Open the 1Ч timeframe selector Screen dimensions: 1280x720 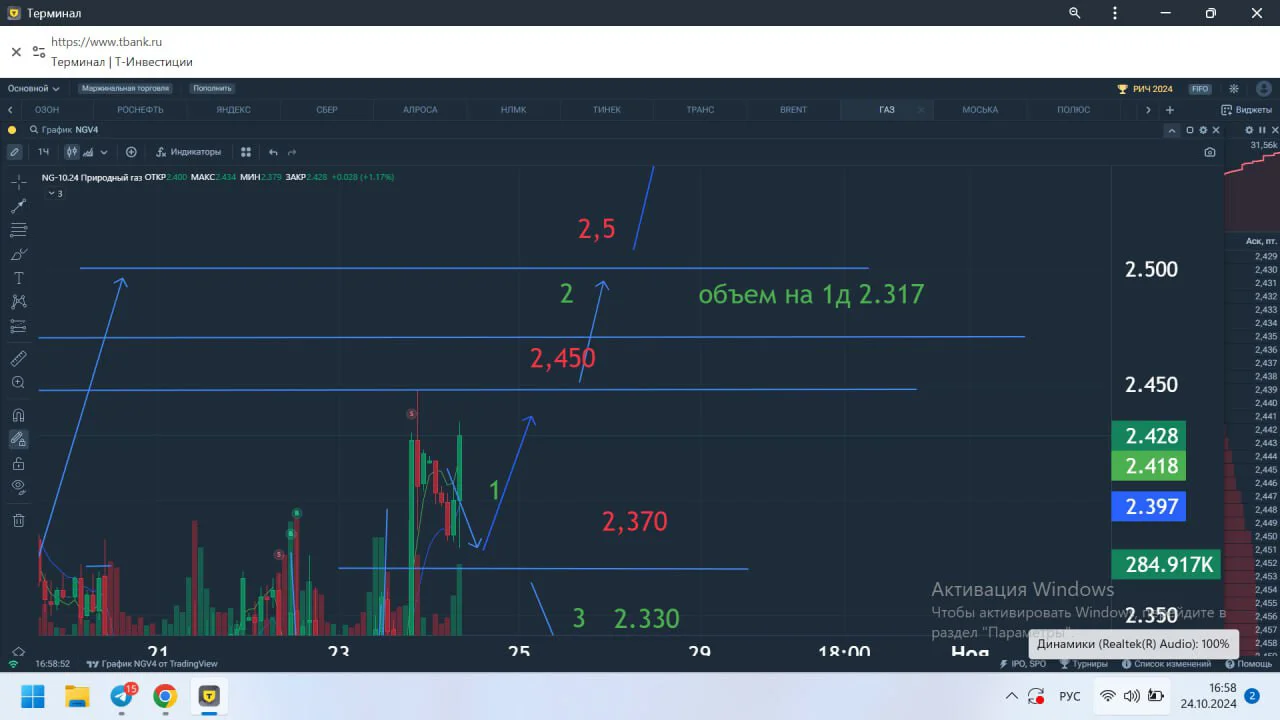click(x=43, y=152)
